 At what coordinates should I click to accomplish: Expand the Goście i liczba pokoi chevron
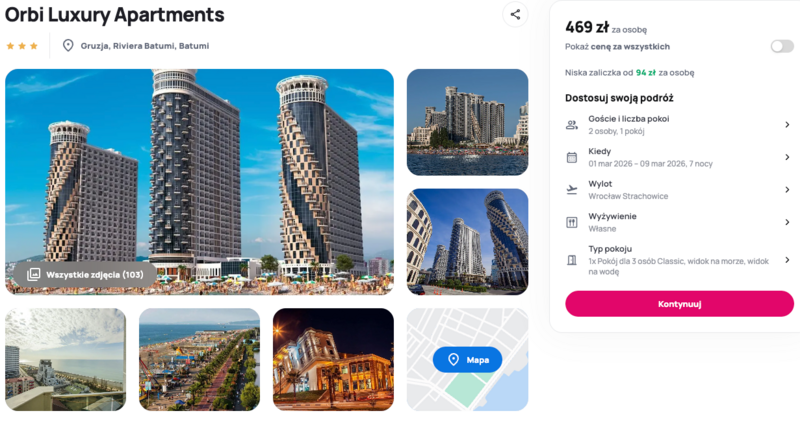tap(787, 124)
